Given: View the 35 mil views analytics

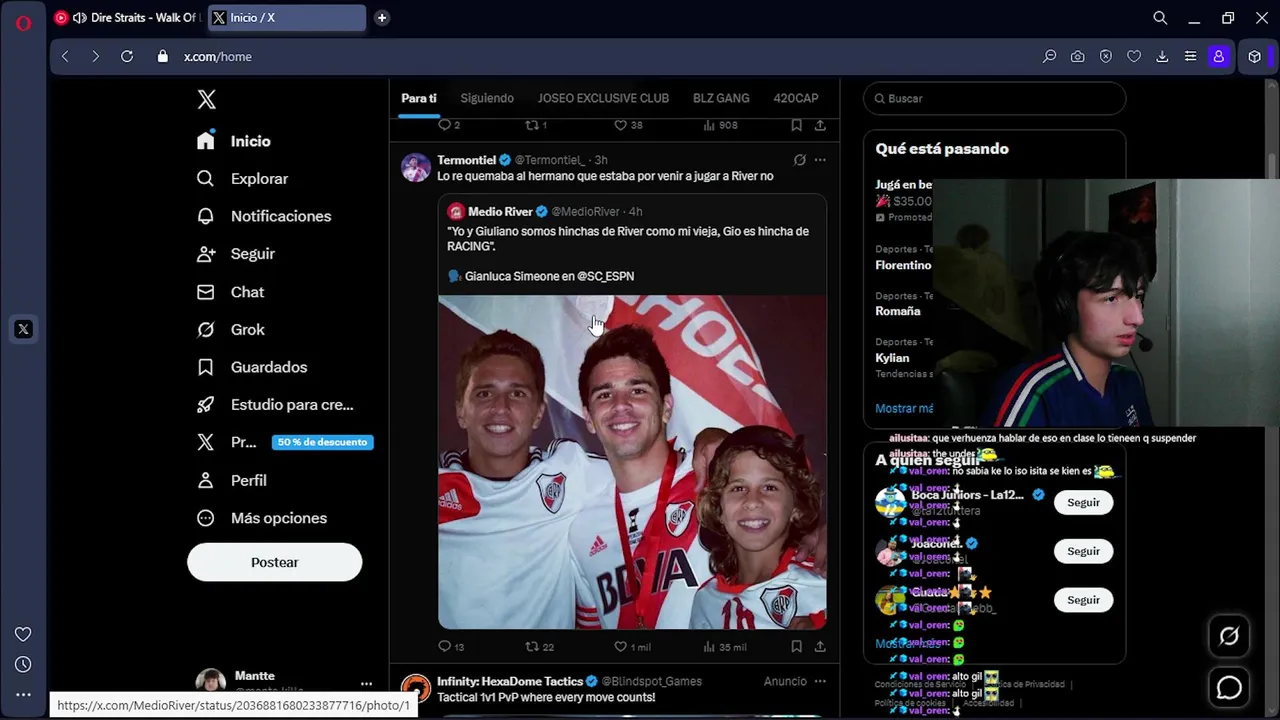Looking at the screenshot, I should (725, 647).
